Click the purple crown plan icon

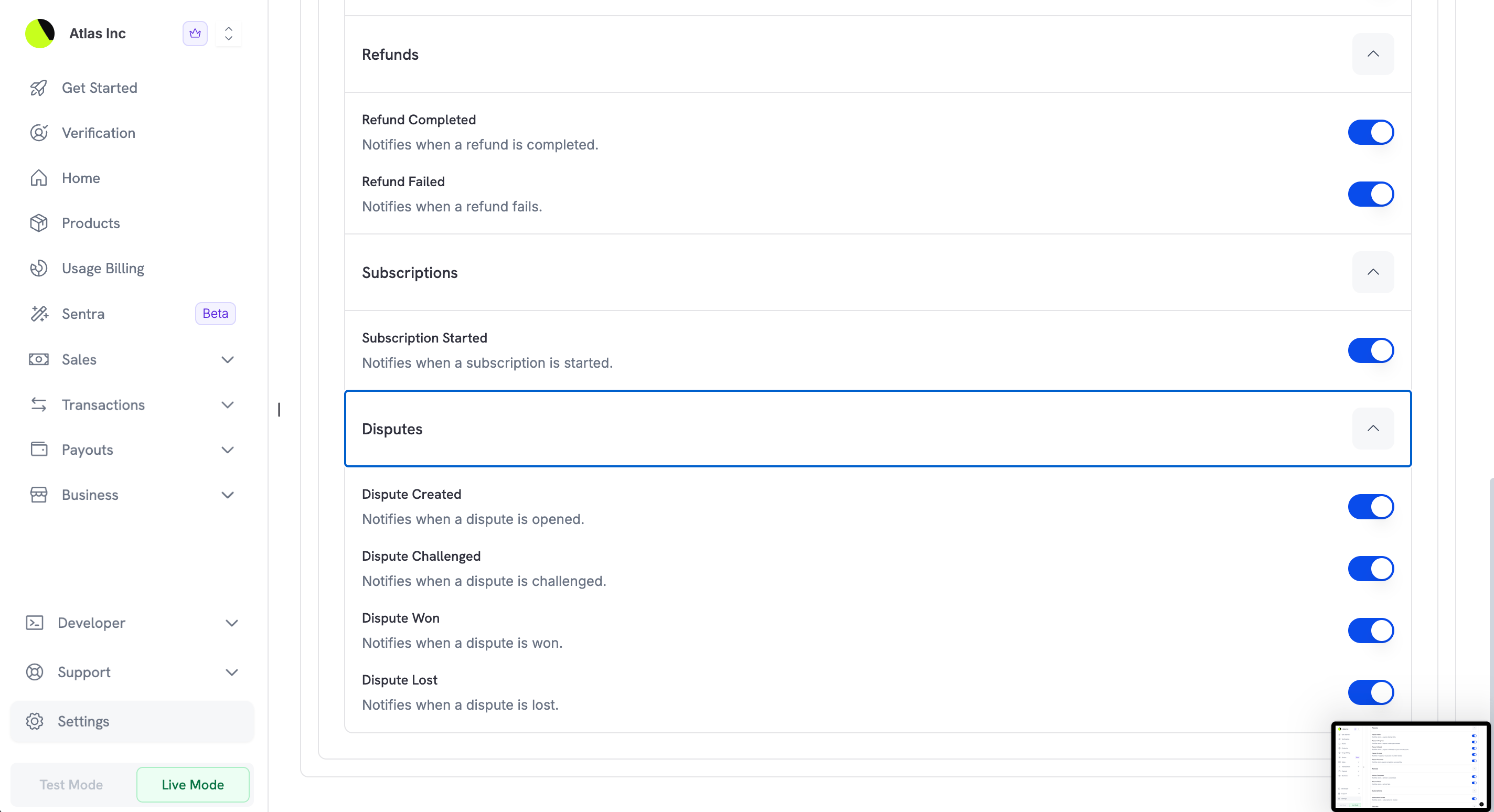[195, 33]
